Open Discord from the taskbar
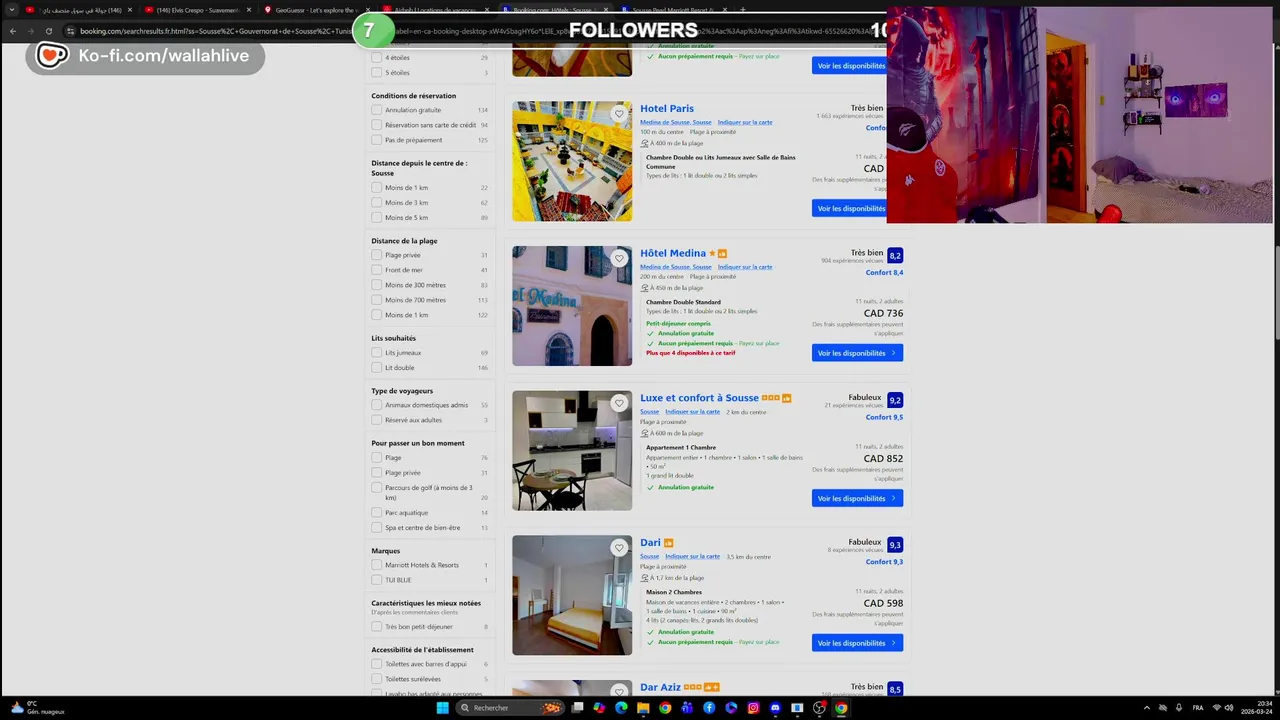The width and height of the screenshot is (1280, 720). pyautogui.click(x=775, y=708)
